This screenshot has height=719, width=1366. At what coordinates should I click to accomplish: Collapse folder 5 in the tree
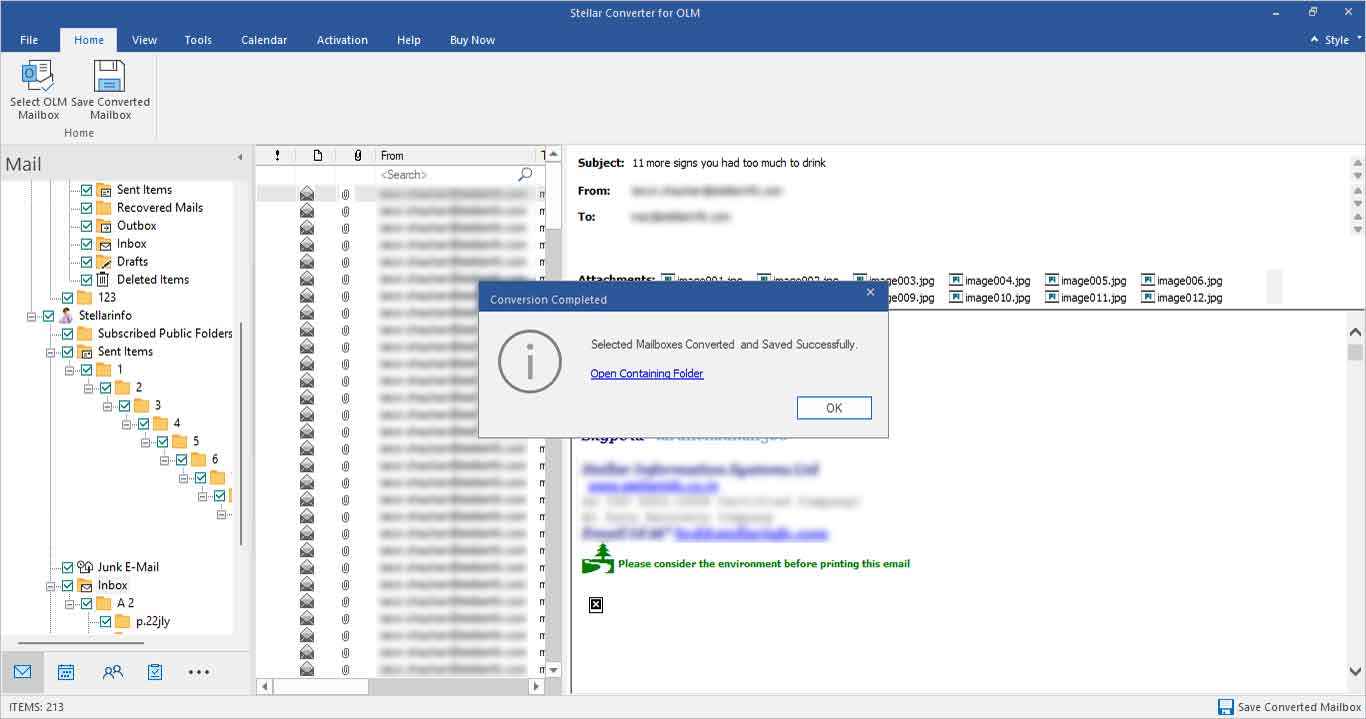click(147, 442)
